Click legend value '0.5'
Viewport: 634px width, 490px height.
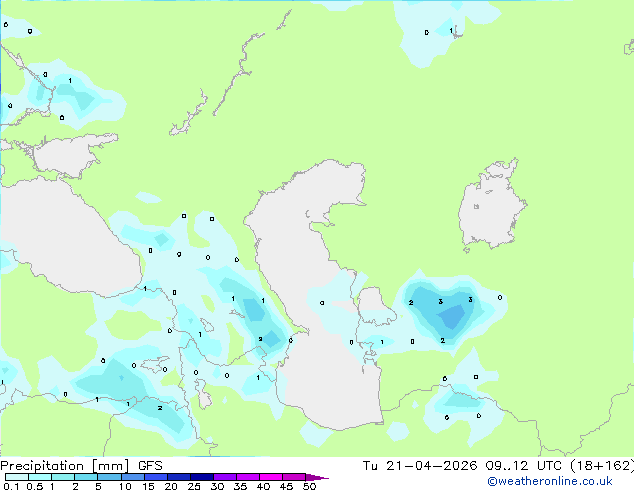pos(35,486)
